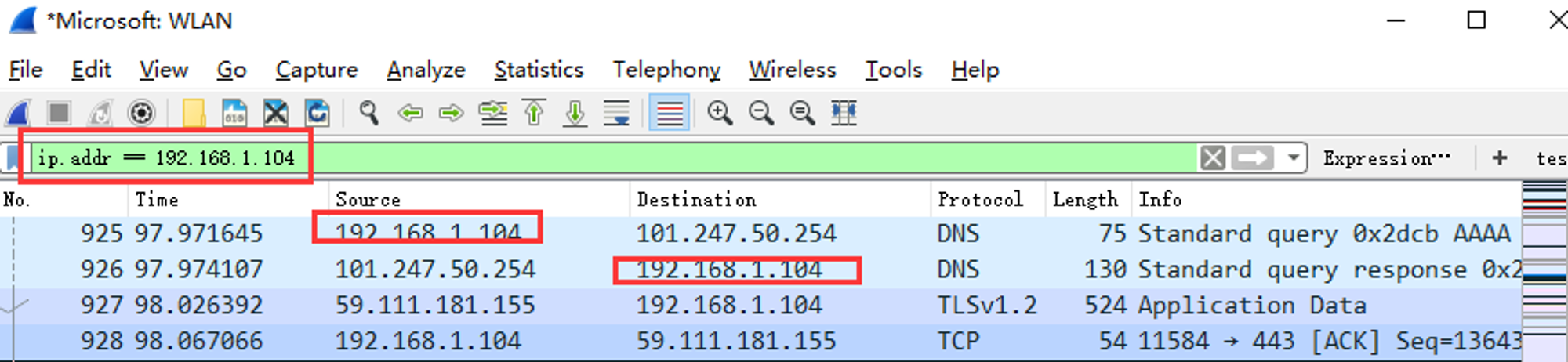Sort by the Protocol column header
Viewport: 1568px width, 362px height.
tap(988, 200)
